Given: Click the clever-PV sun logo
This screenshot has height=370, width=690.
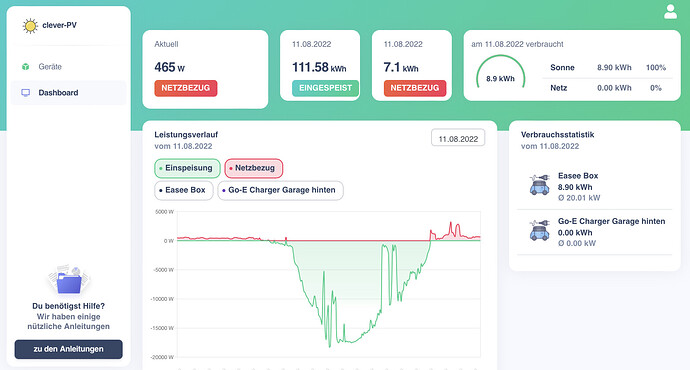Looking at the screenshot, I should (30, 26).
